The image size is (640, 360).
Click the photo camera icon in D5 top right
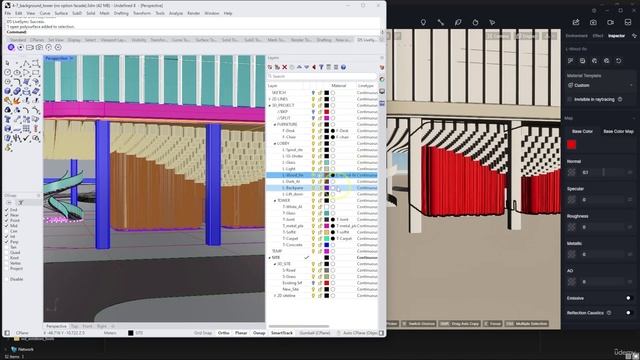pos(593,22)
